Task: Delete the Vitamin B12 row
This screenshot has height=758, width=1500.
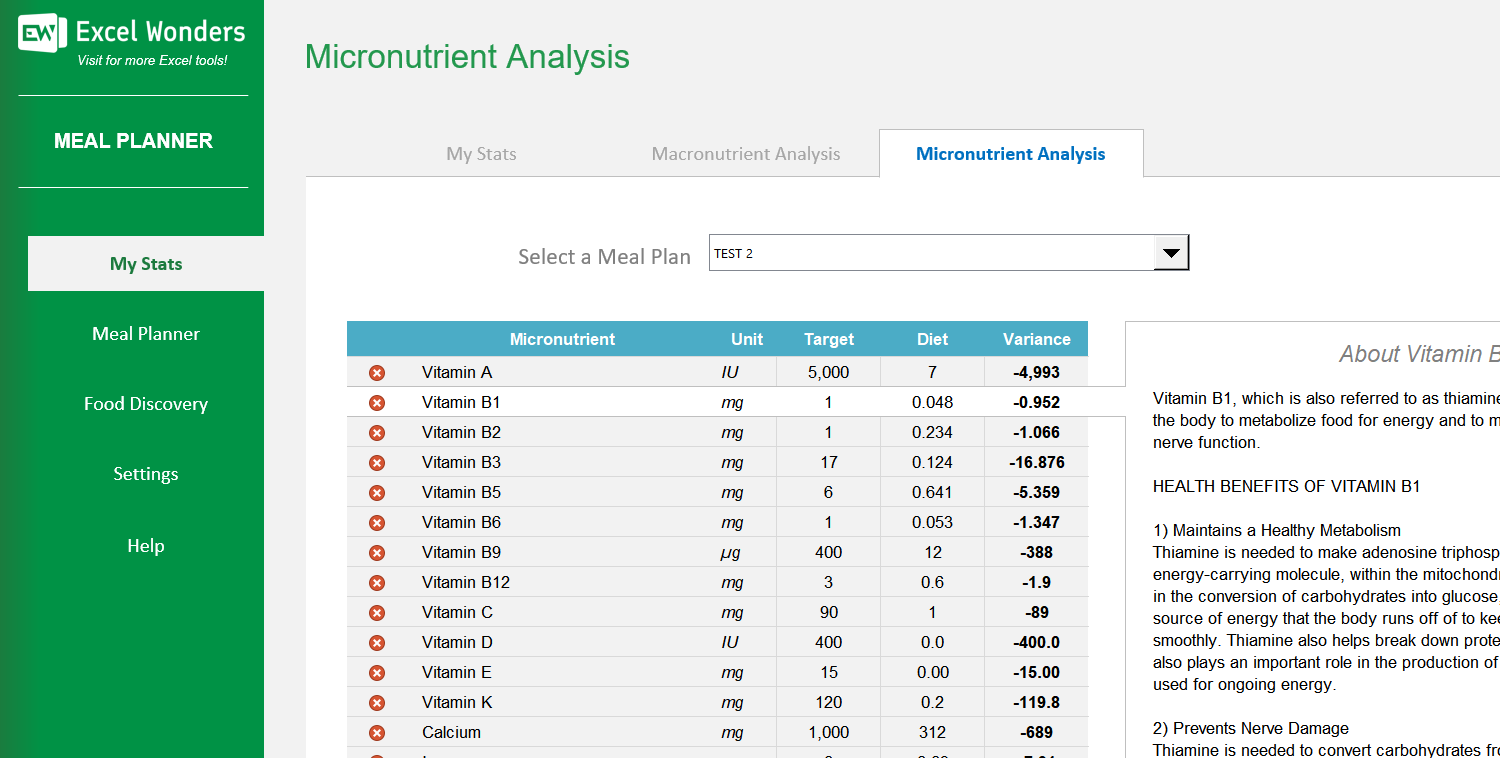Action: tap(377, 582)
